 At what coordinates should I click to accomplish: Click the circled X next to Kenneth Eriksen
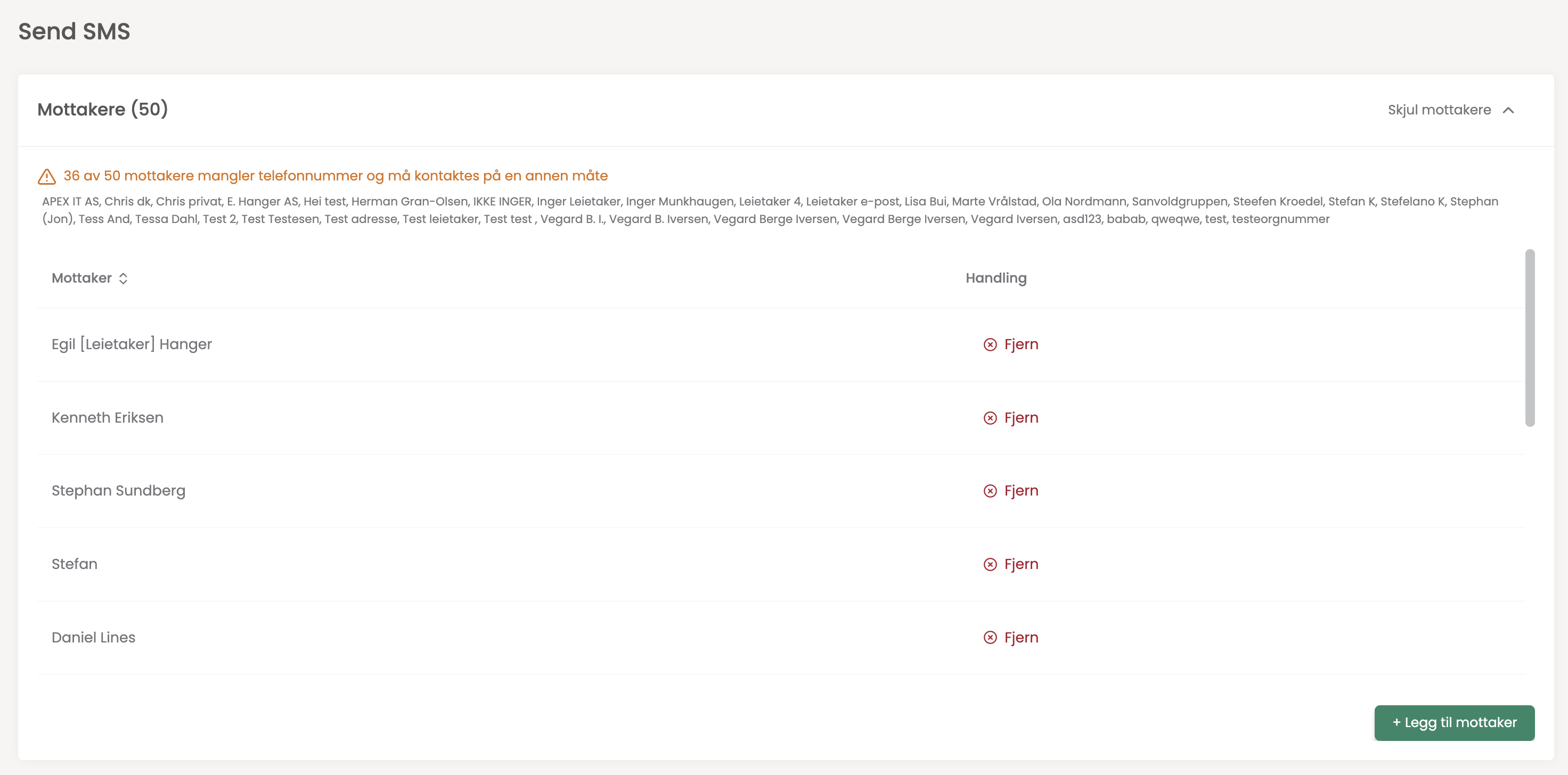click(x=990, y=418)
